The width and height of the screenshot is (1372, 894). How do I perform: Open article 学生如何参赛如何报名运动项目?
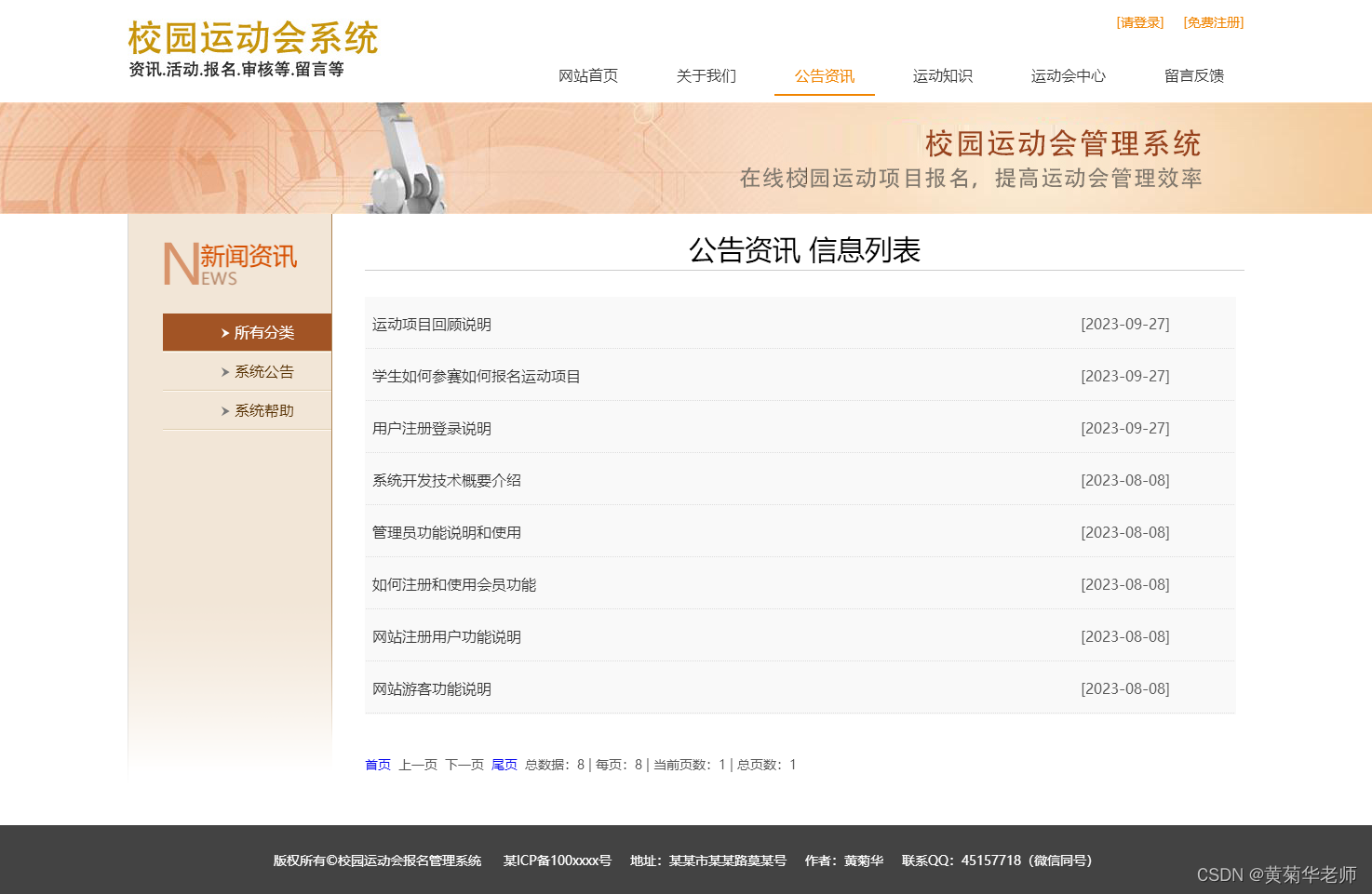click(x=477, y=377)
